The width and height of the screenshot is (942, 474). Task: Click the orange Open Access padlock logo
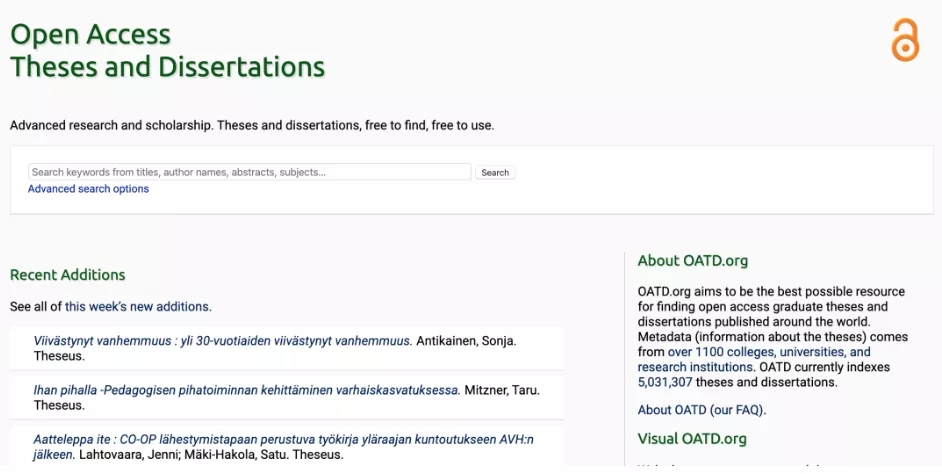904,41
